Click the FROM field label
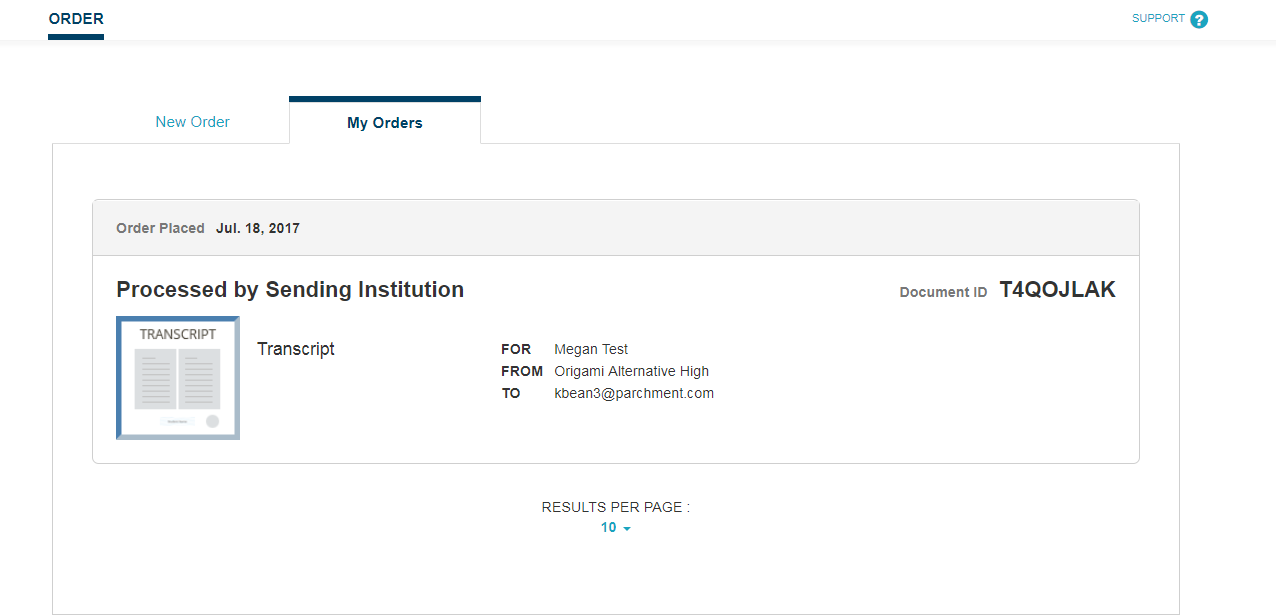Viewport: 1276px width, 615px height. tap(522, 371)
